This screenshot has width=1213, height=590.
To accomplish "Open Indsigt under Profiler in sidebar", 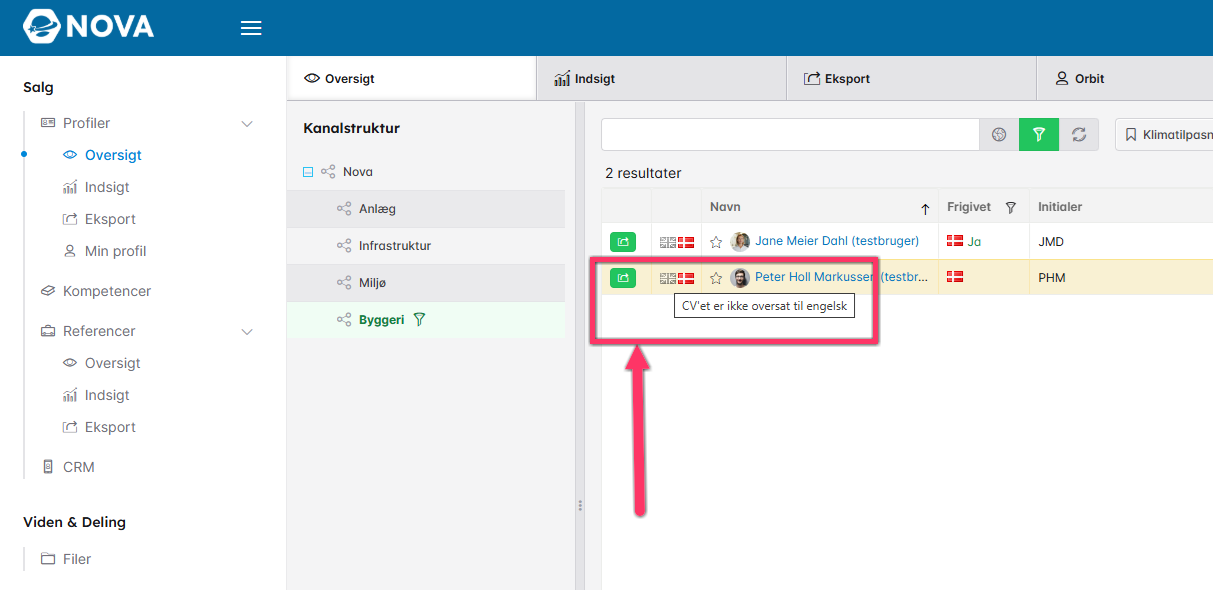I will 107,187.
